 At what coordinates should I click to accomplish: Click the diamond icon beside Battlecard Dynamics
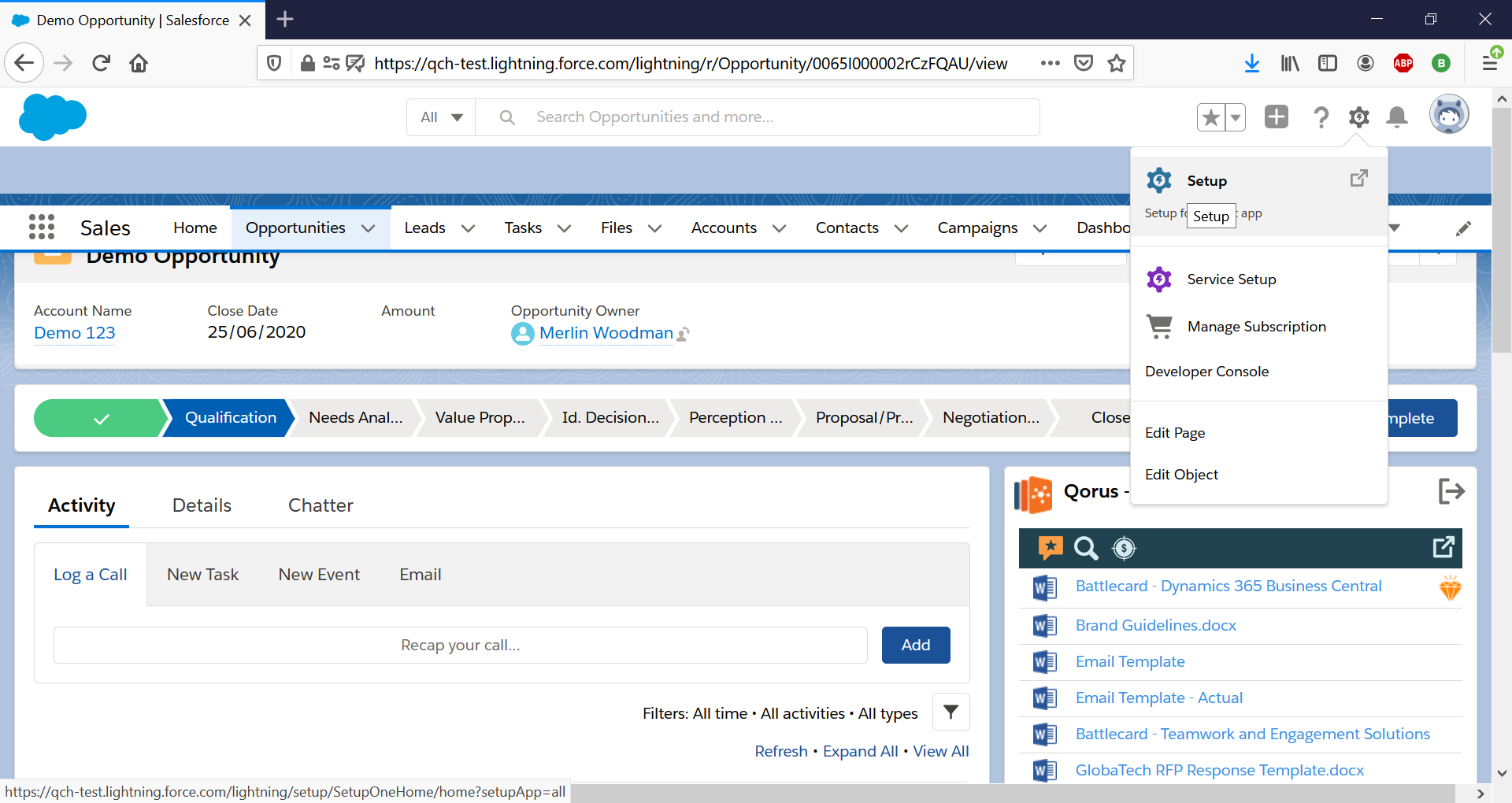point(1450,587)
